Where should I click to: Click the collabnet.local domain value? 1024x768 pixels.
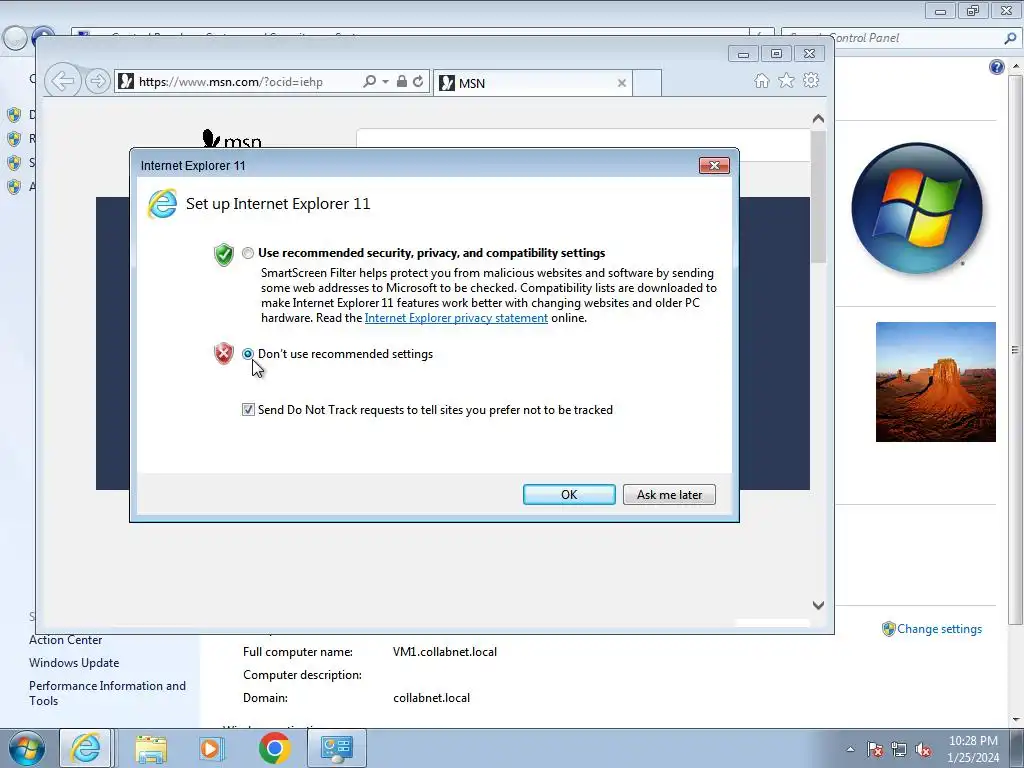point(431,697)
